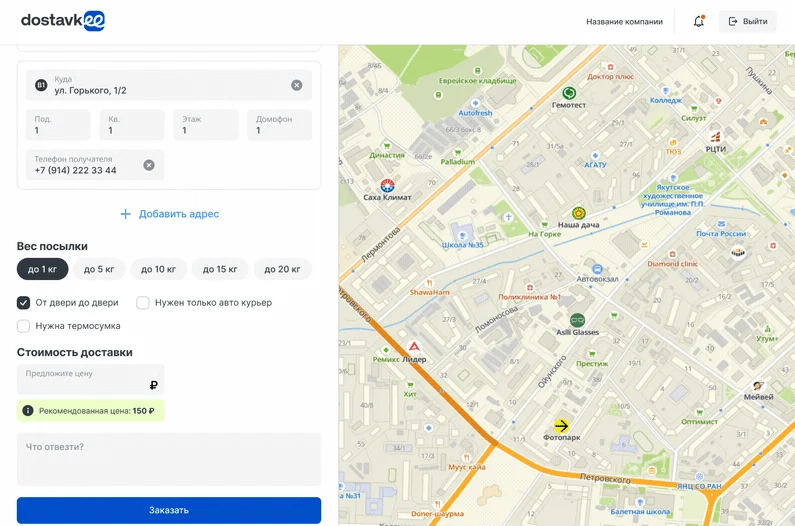Click the recommended price info icon
The height and width of the screenshot is (526, 795).
click(x=28, y=410)
